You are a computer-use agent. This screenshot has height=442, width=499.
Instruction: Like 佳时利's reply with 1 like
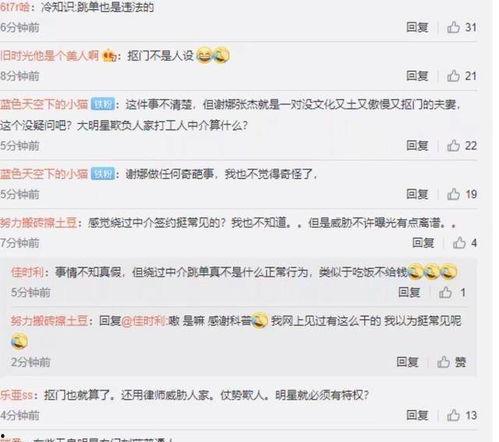pos(445,292)
